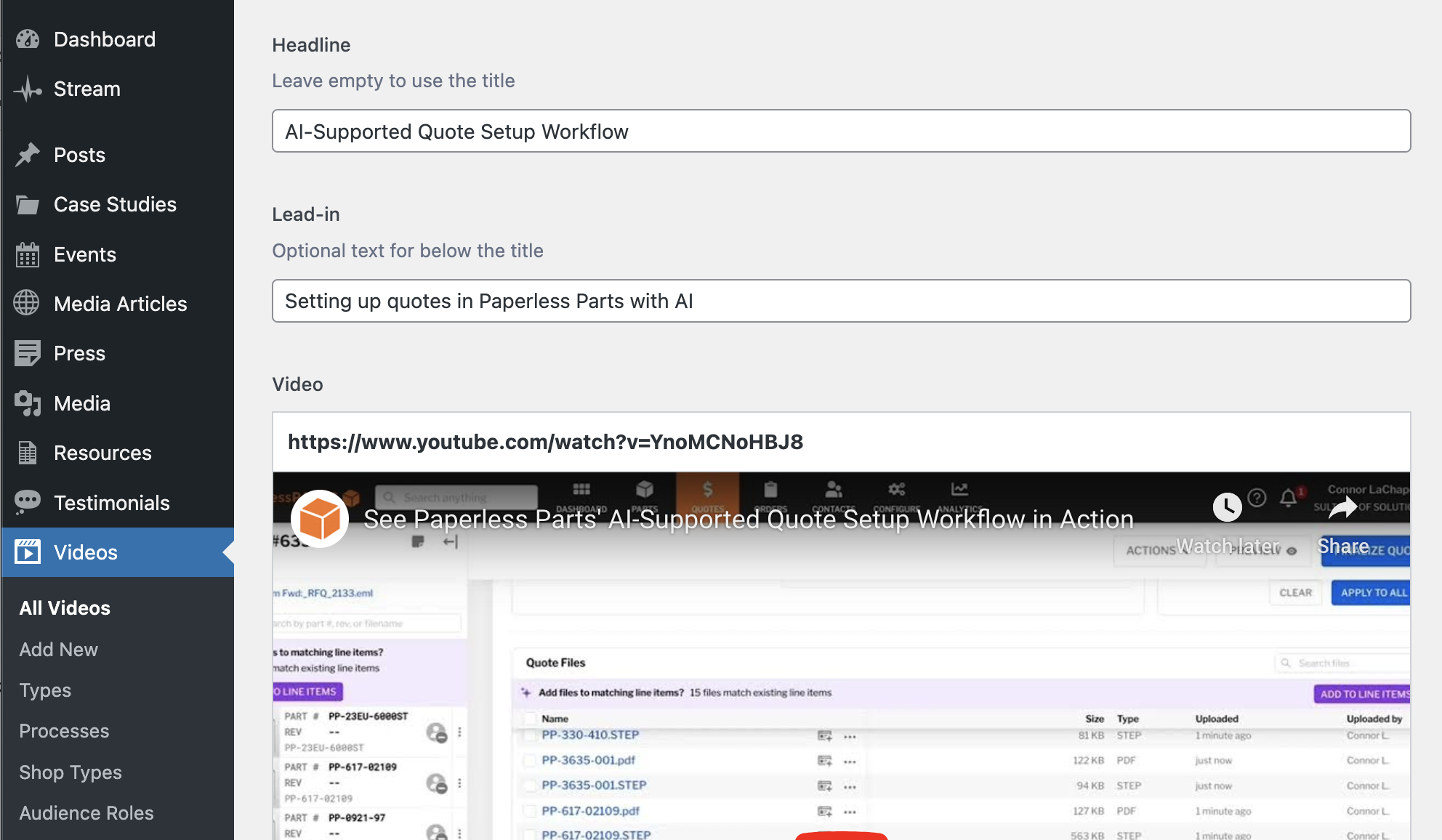Viewport: 1442px width, 840px height.
Task: Open the notification bell in Paperless Parts
Action: [1288, 498]
